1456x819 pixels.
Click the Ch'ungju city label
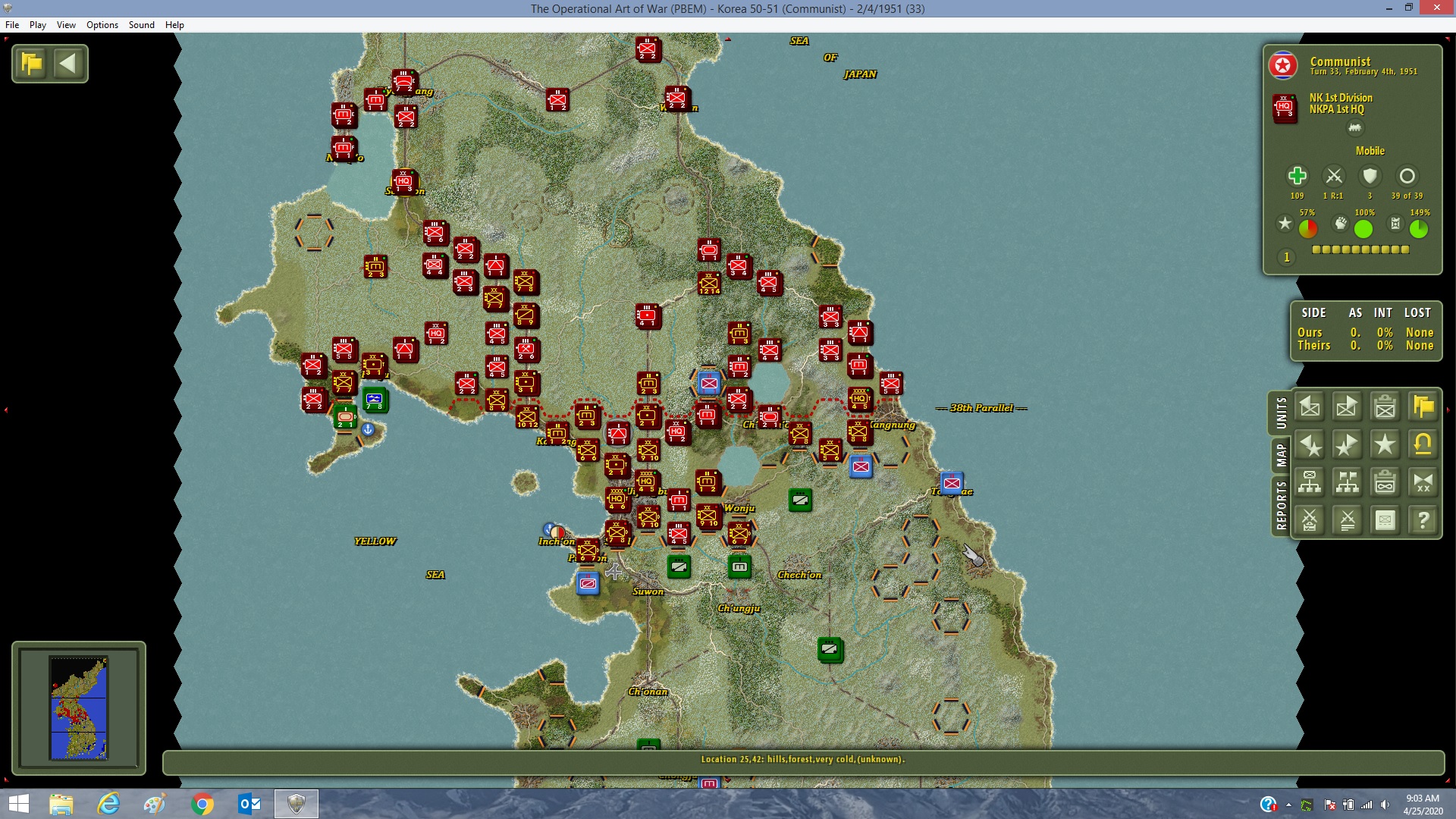tap(739, 608)
